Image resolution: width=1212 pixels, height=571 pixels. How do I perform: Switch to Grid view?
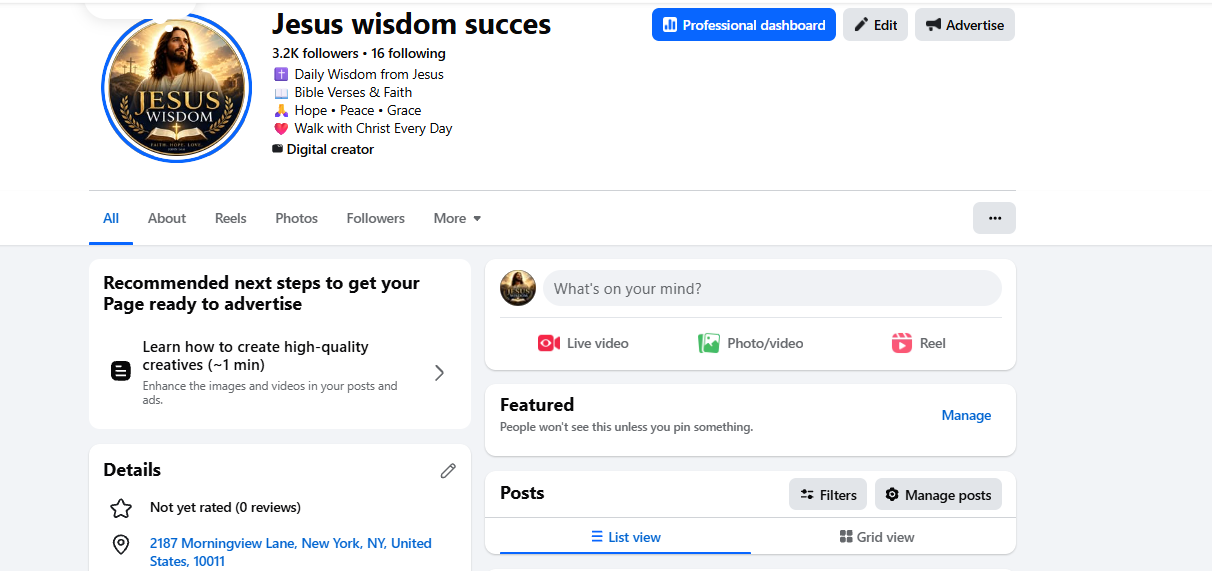(877, 537)
